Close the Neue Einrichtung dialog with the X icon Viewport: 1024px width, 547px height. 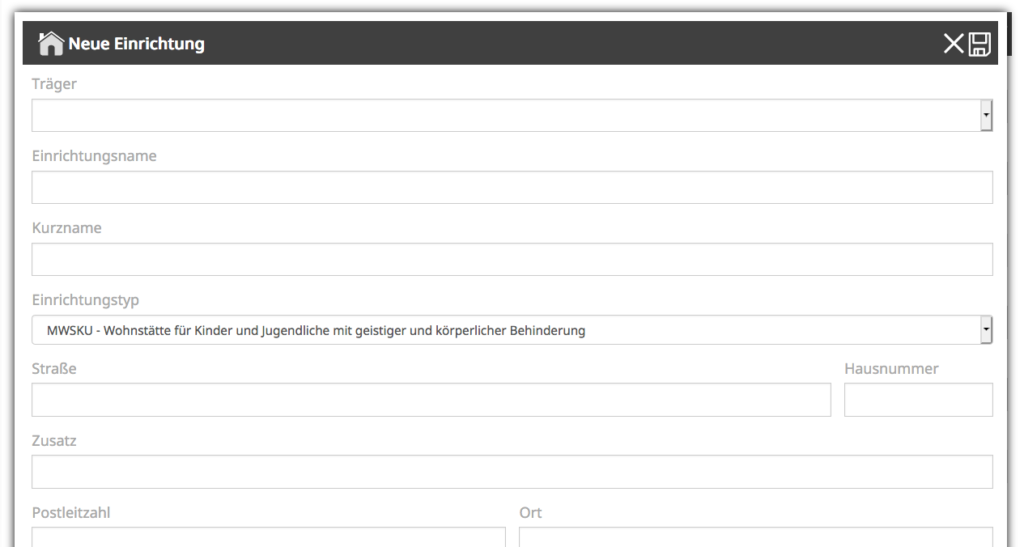(x=953, y=43)
